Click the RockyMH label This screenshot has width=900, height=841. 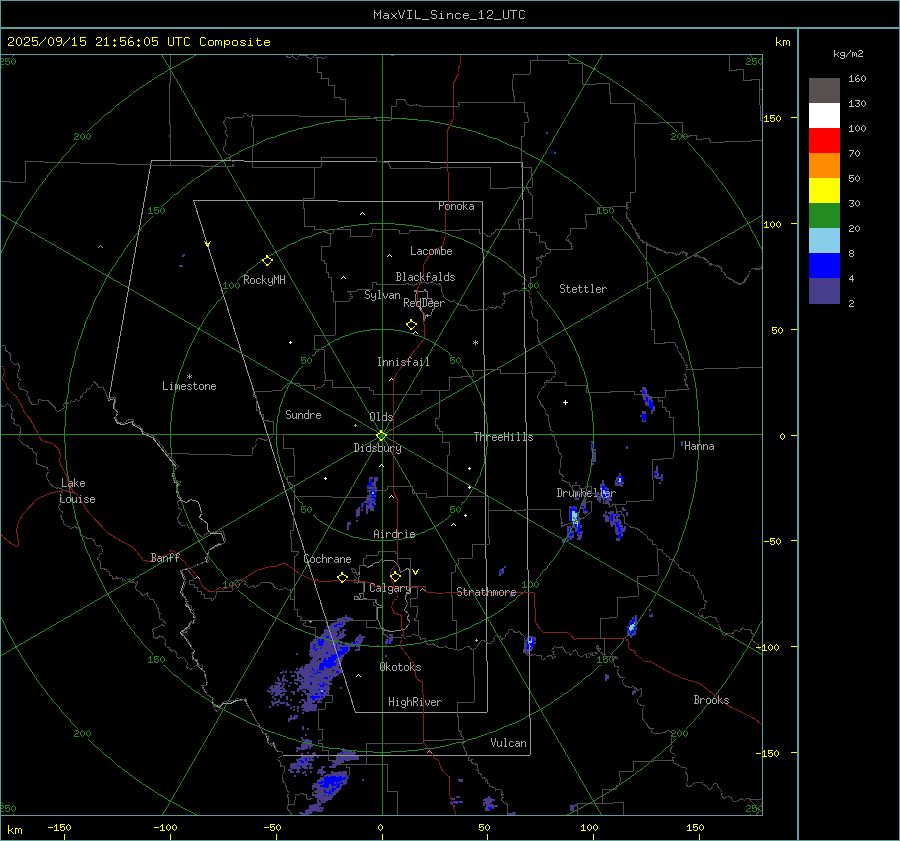[264, 280]
